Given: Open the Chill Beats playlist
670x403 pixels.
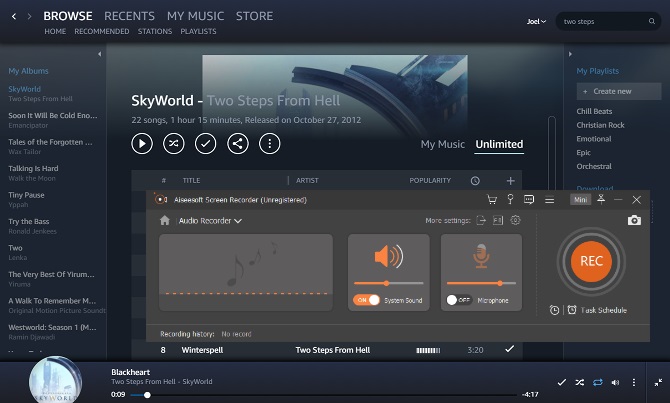Looking at the screenshot, I should click(594, 111).
